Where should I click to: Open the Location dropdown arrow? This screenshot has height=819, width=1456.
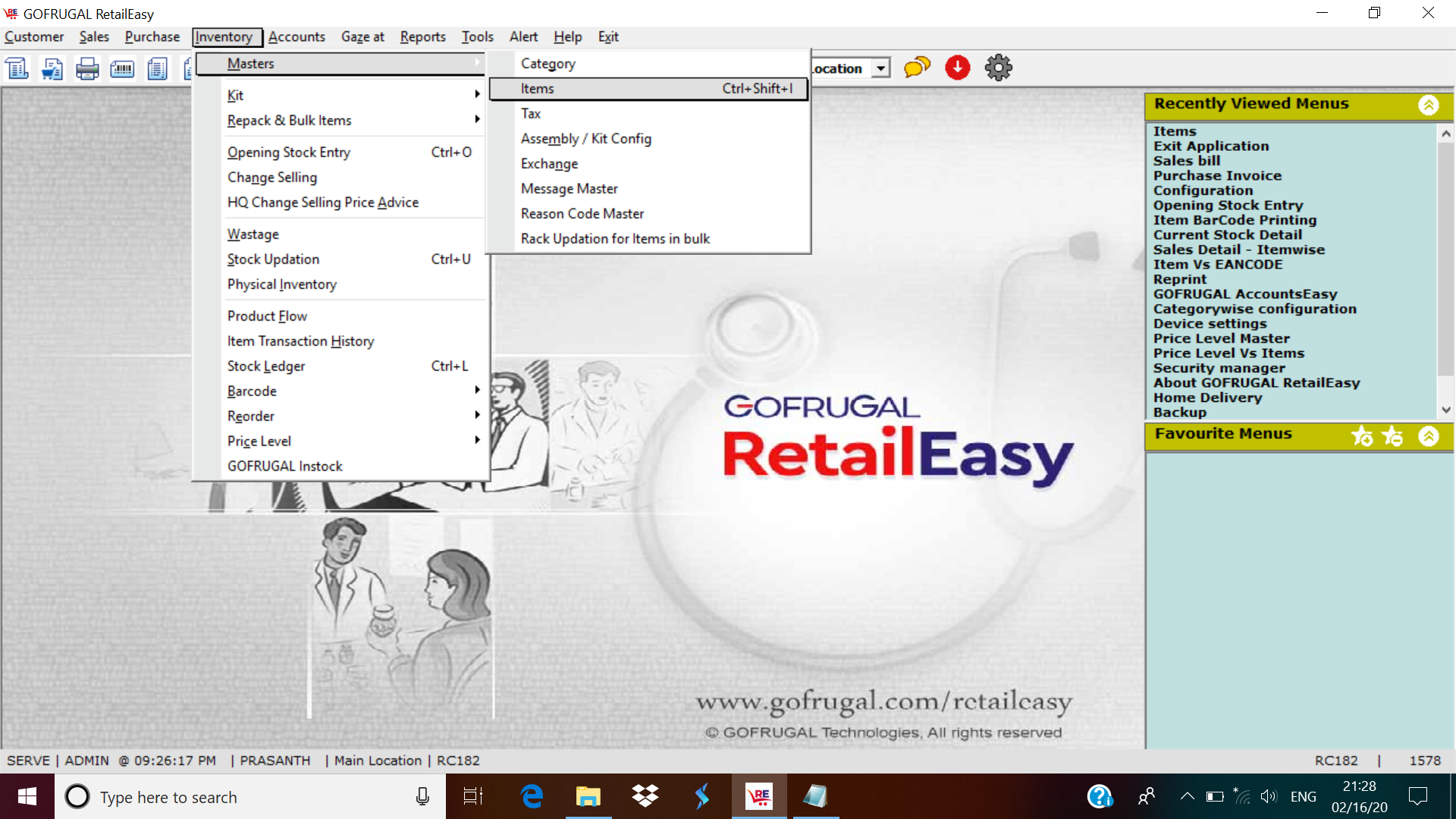click(880, 68)
